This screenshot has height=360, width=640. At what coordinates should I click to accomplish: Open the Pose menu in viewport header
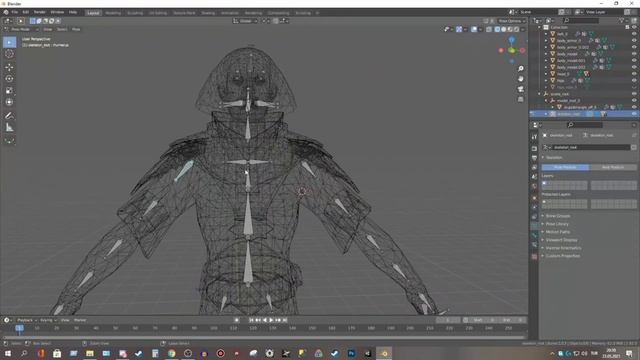(x=76, y=29)
